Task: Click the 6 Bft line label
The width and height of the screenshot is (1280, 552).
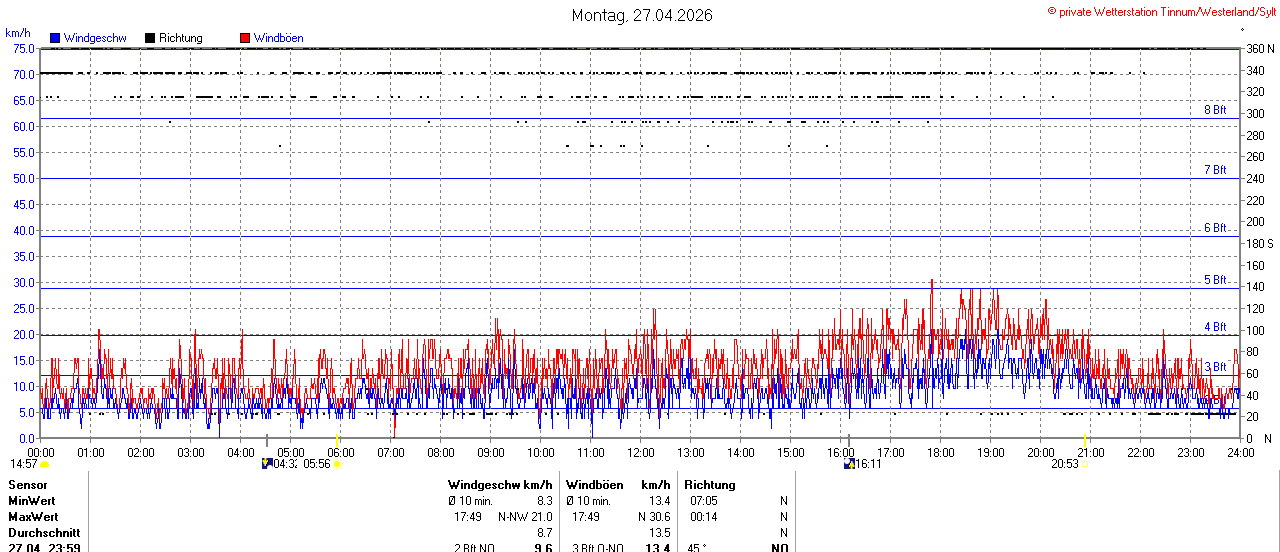Action: click(1215, 228)
